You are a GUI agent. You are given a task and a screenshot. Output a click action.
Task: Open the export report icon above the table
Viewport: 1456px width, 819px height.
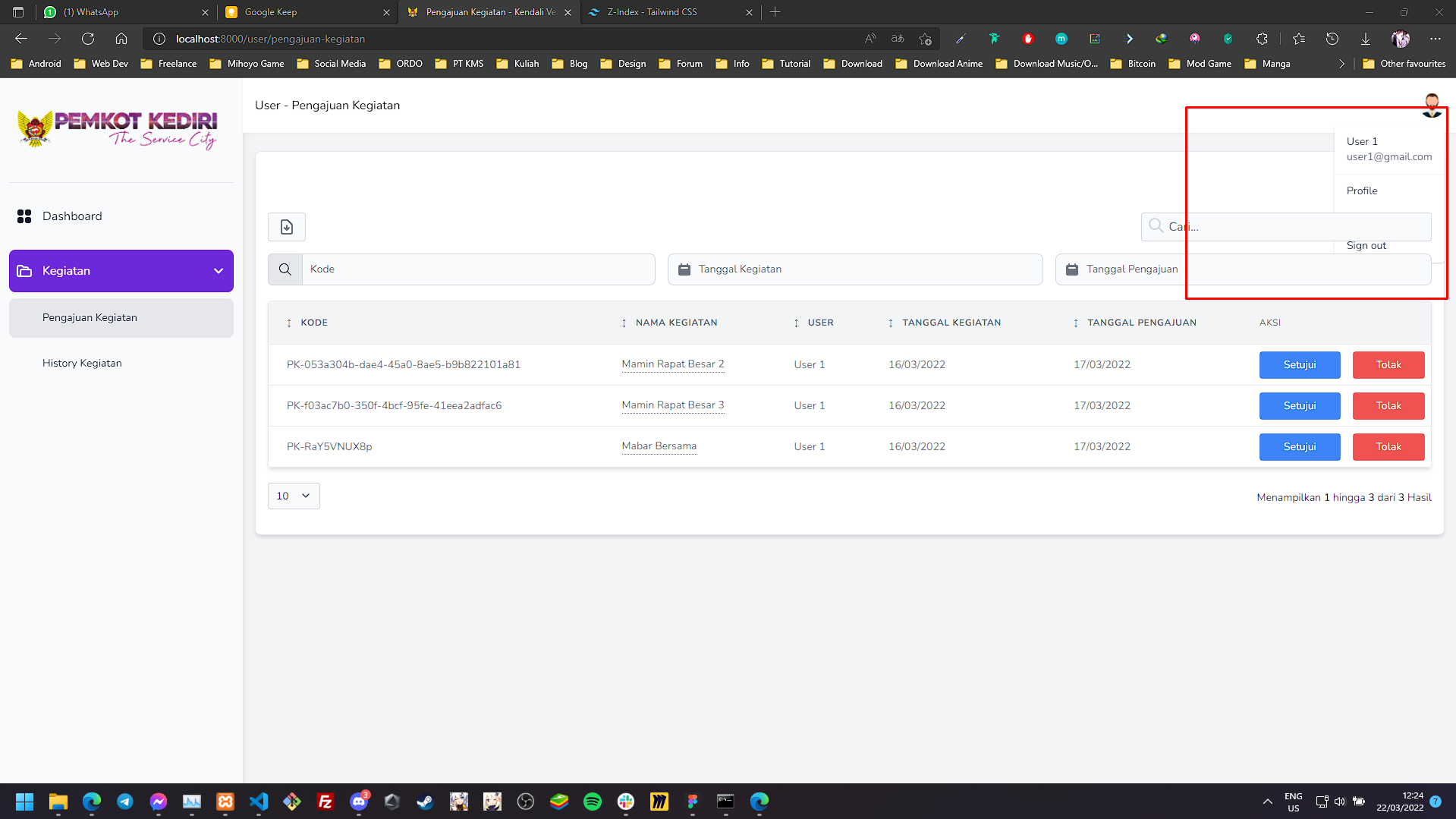(x=286, y=226)
